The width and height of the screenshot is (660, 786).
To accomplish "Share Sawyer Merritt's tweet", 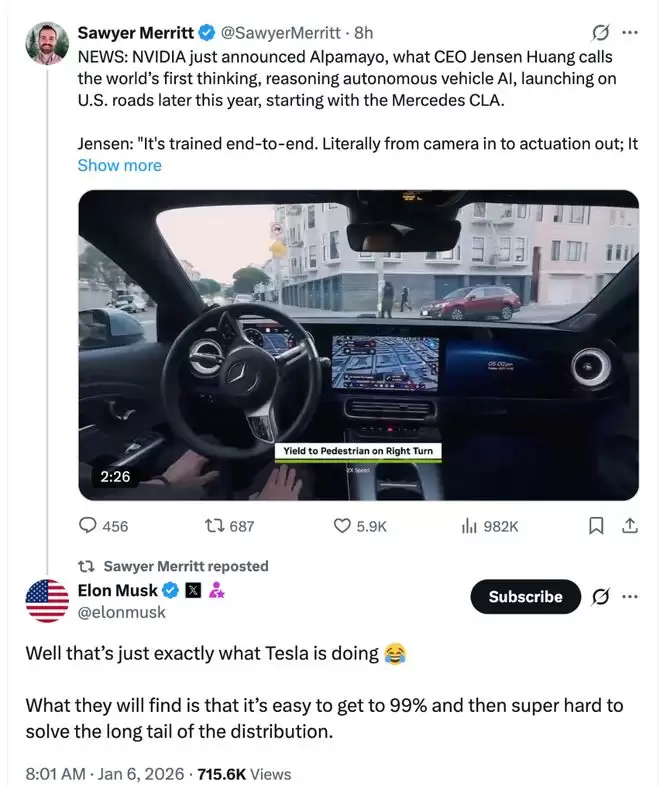I will tap(630, 525).
